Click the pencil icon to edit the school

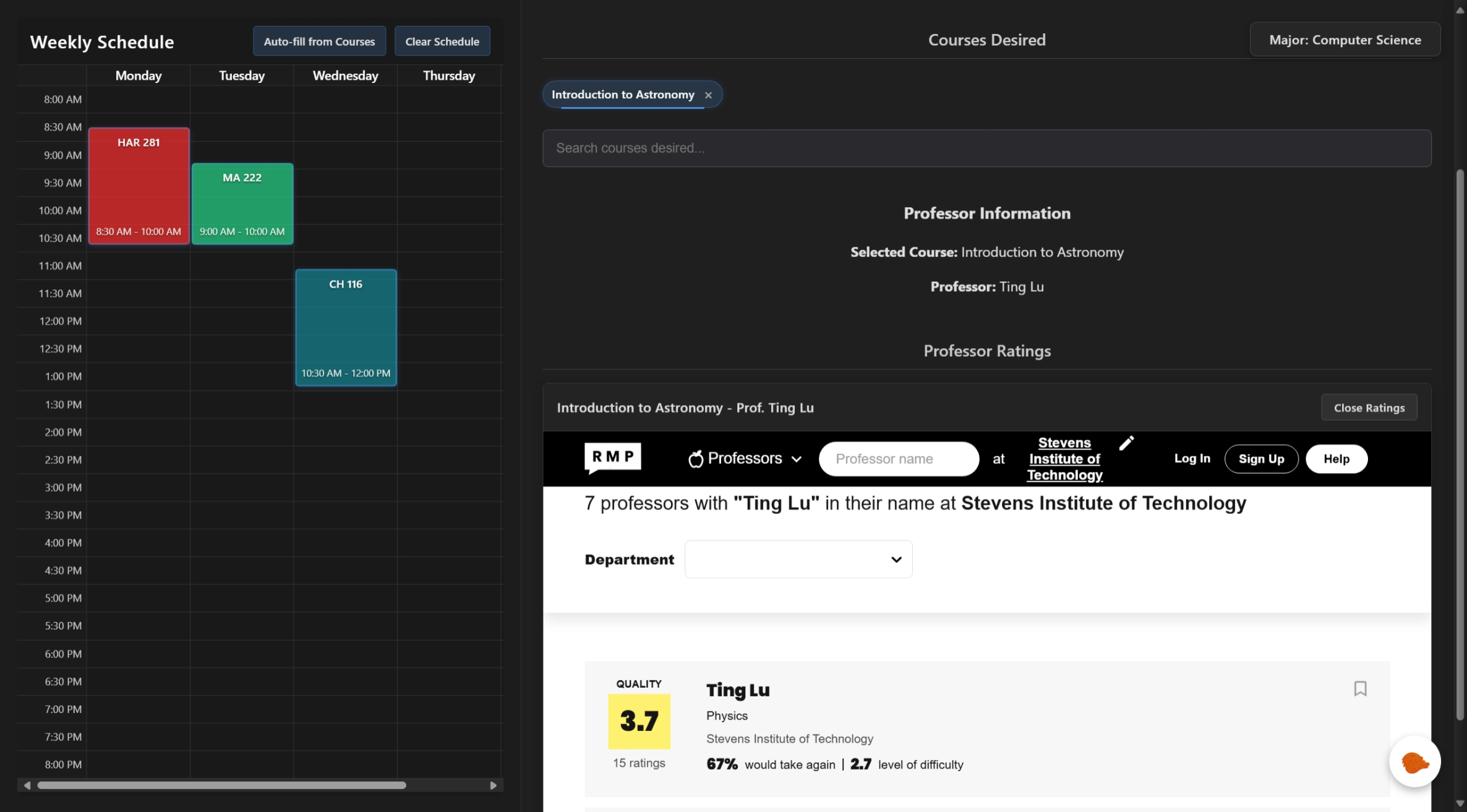click(1126, 443)
